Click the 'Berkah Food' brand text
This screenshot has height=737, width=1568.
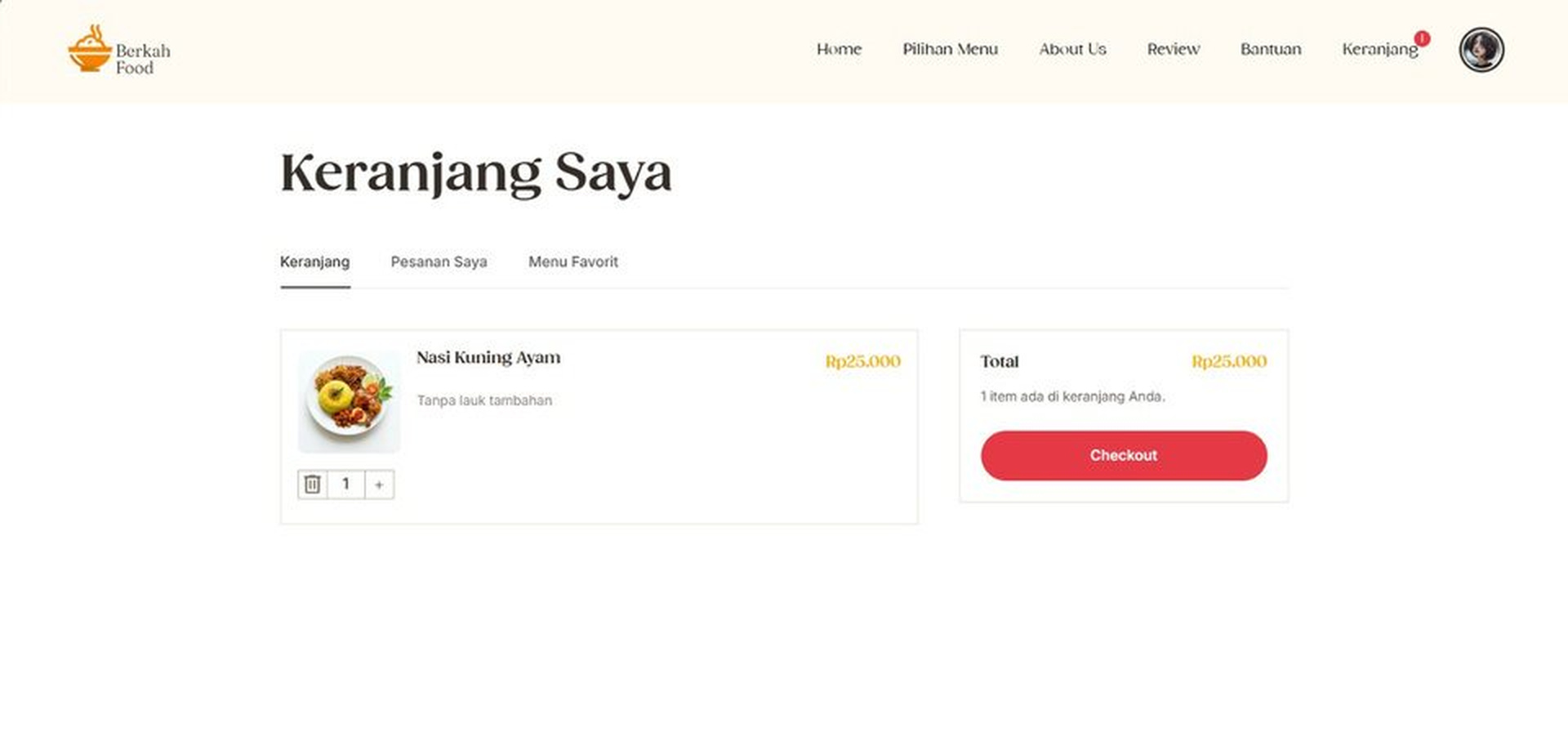tap(143, 59)
